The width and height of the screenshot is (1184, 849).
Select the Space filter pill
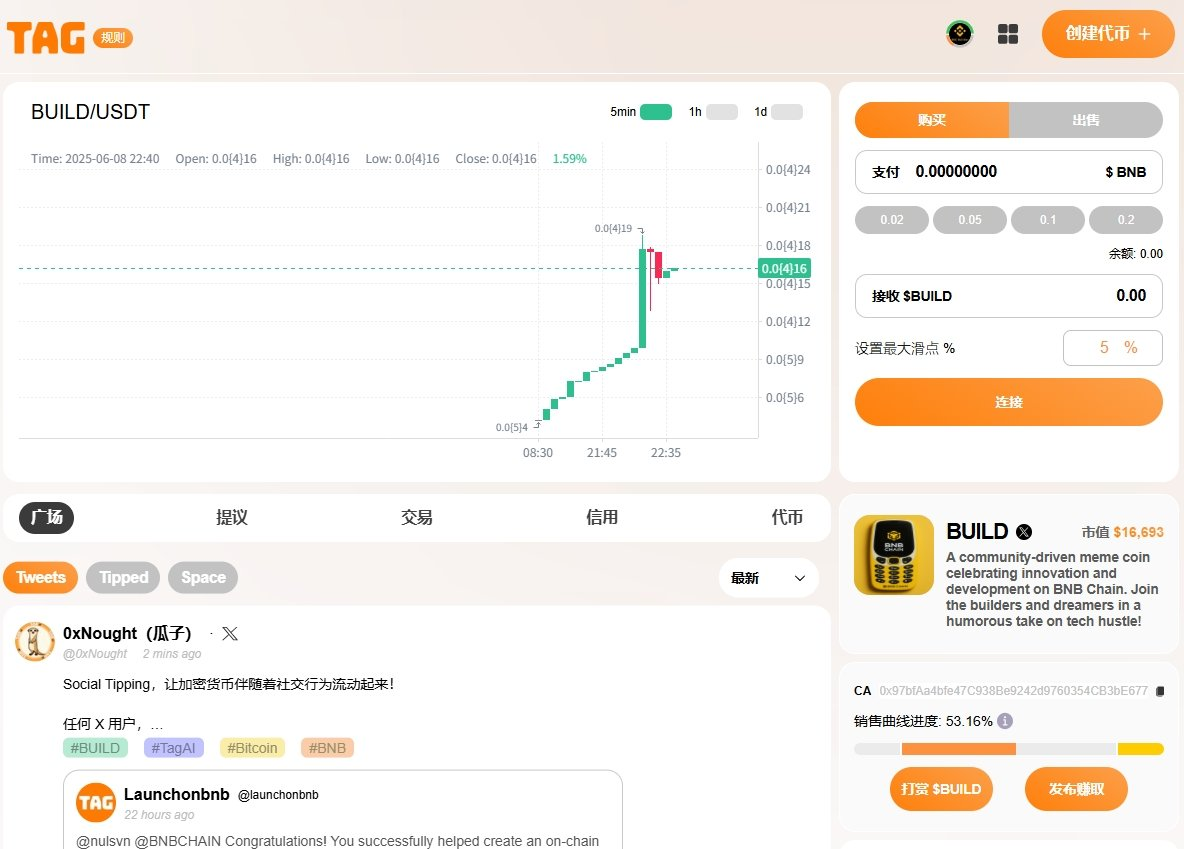click(203, 578)
